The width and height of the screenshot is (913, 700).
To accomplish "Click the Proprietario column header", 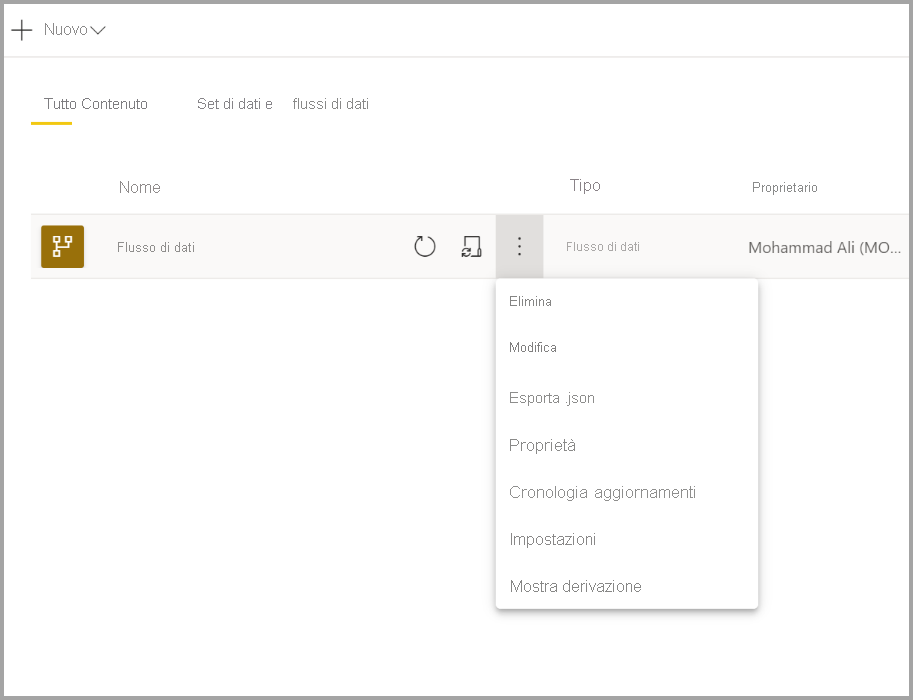I will click(784, 187).
